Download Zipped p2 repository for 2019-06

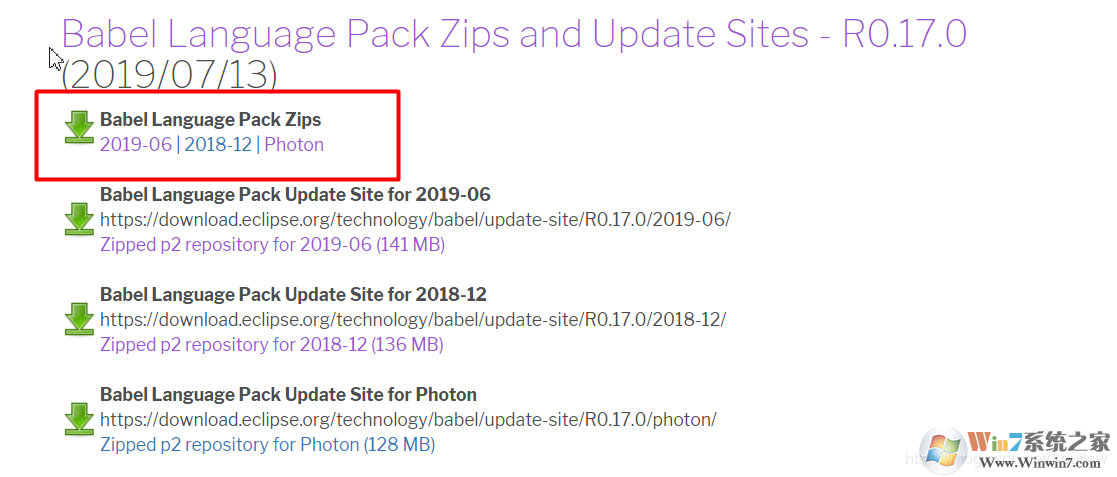[x=272, y=245]
